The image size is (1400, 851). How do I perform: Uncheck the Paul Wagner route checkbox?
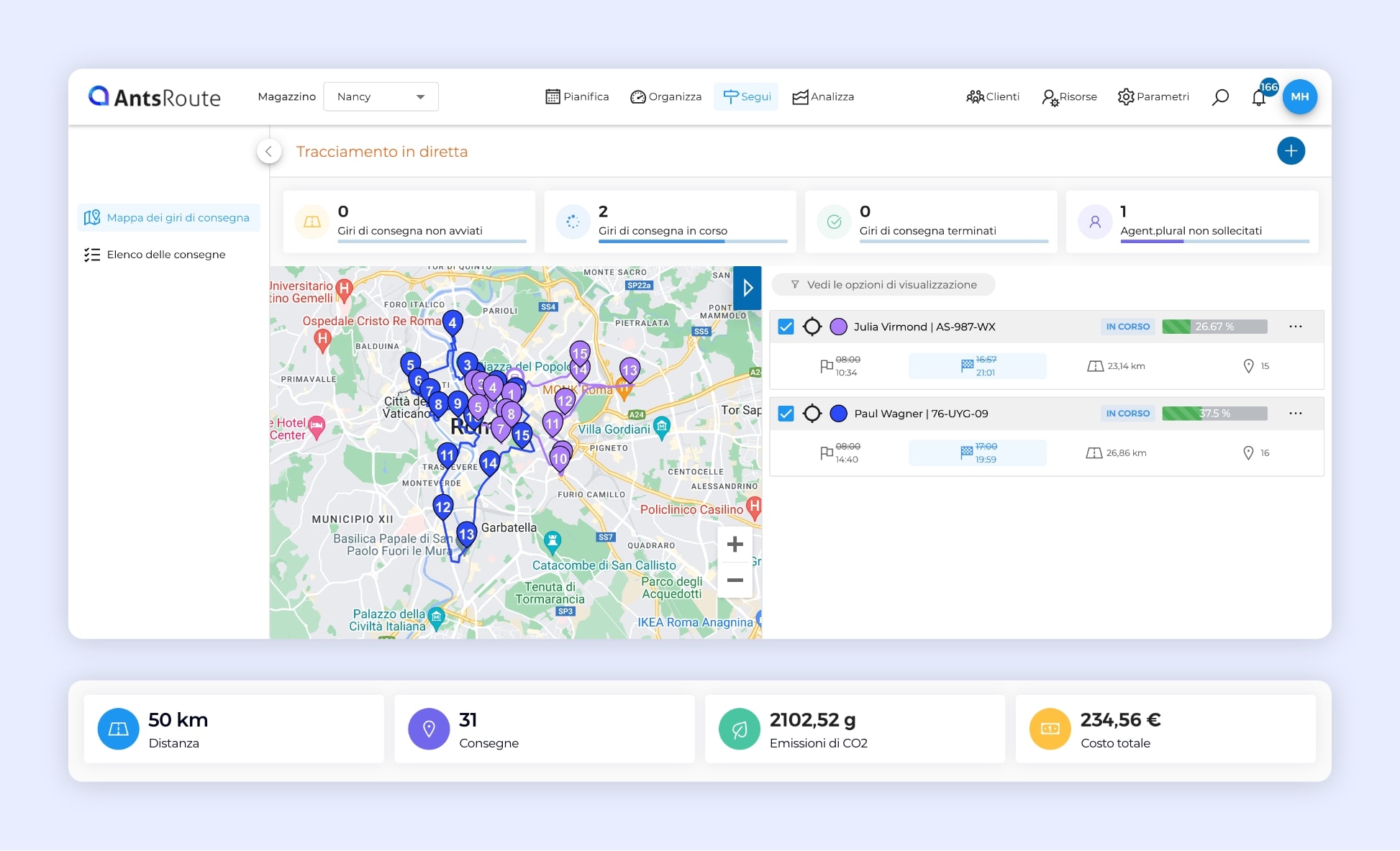click(x=786, y=414)
